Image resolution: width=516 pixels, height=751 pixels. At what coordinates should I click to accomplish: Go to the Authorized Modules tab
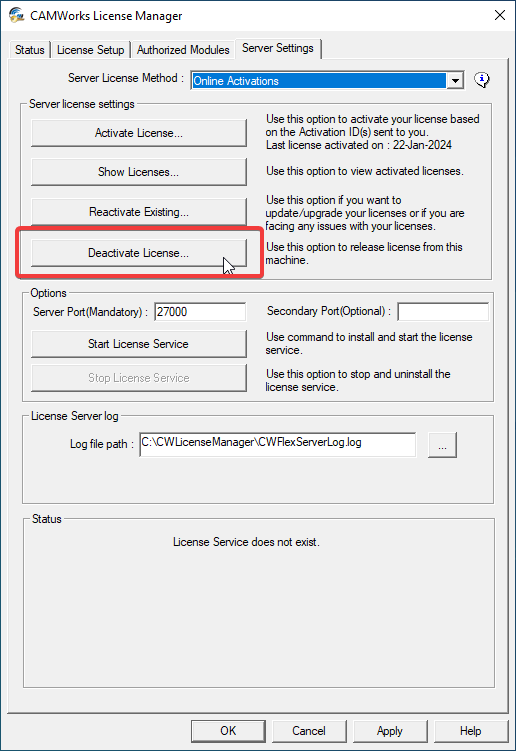(x=183, y=50)
